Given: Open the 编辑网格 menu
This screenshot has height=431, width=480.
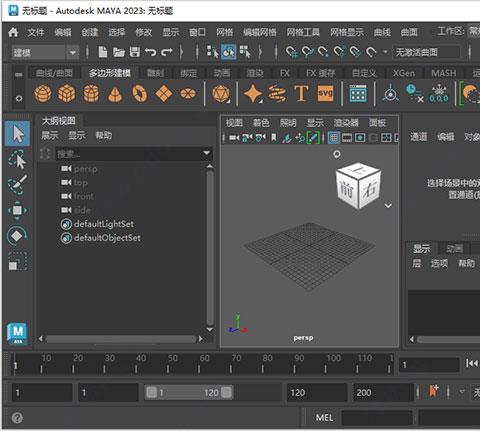Looking at the screenshot, I should (260, 32).
